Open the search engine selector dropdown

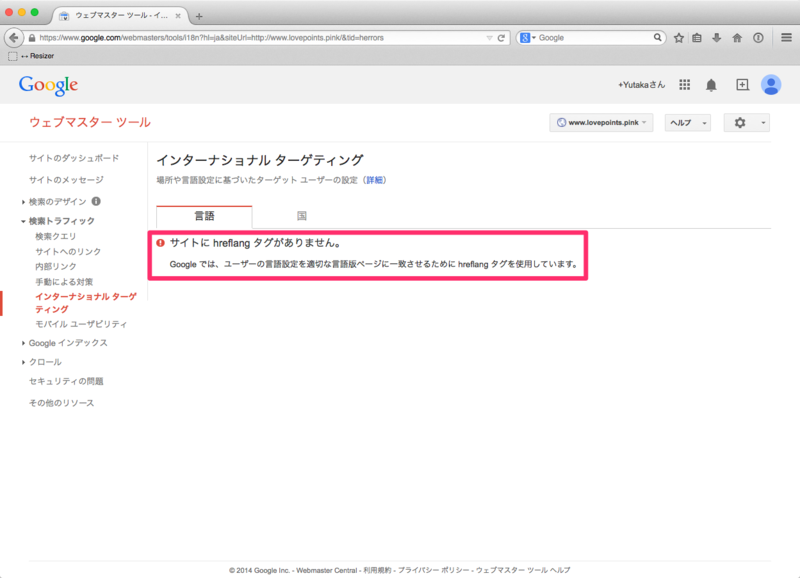tap(527, 38)
